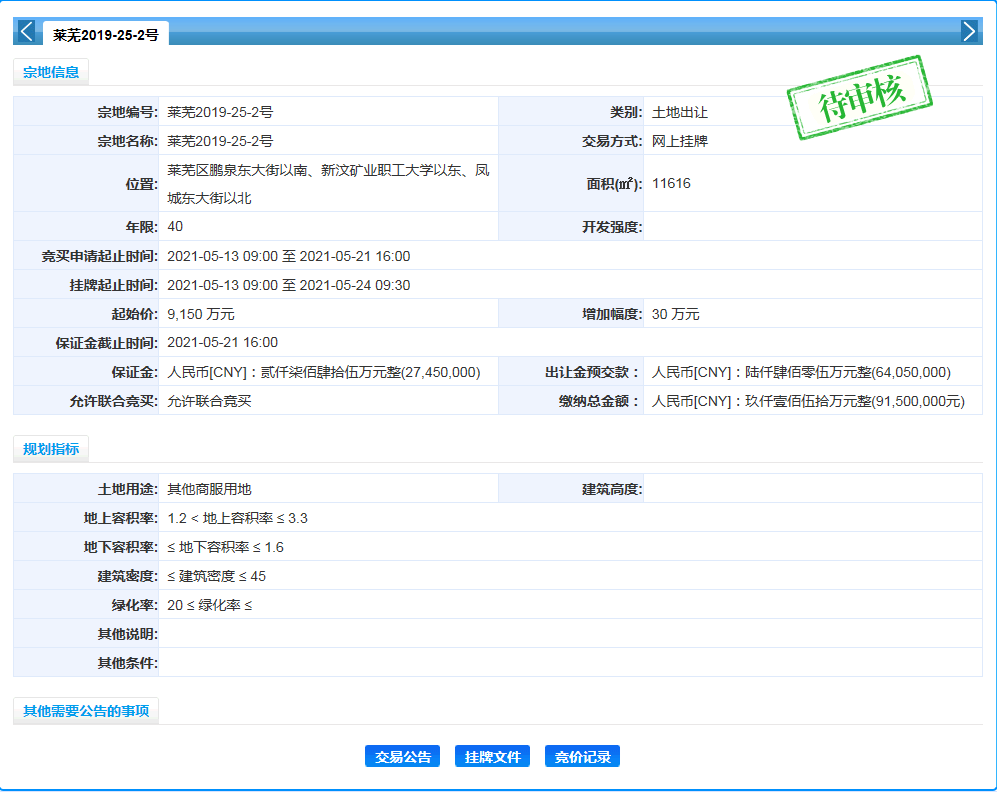Click the 其他说明 label
This screenshot has width=997, height=792.
pyautogui.click(x=127, y=634)
